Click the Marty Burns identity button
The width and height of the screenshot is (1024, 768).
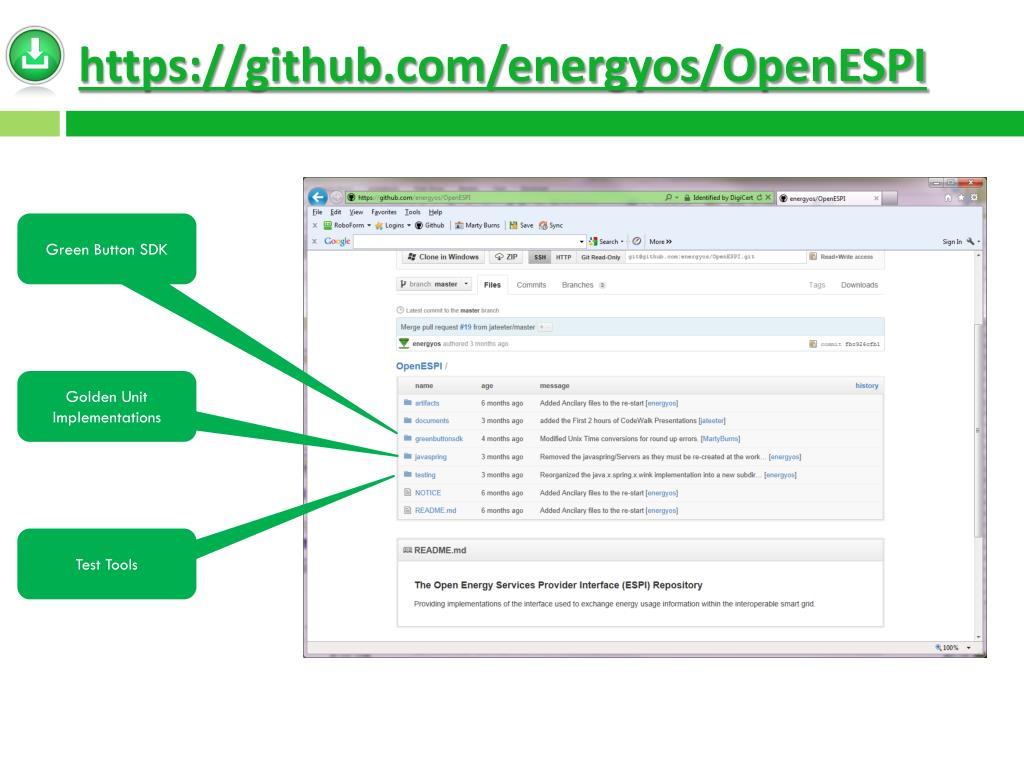477,225
